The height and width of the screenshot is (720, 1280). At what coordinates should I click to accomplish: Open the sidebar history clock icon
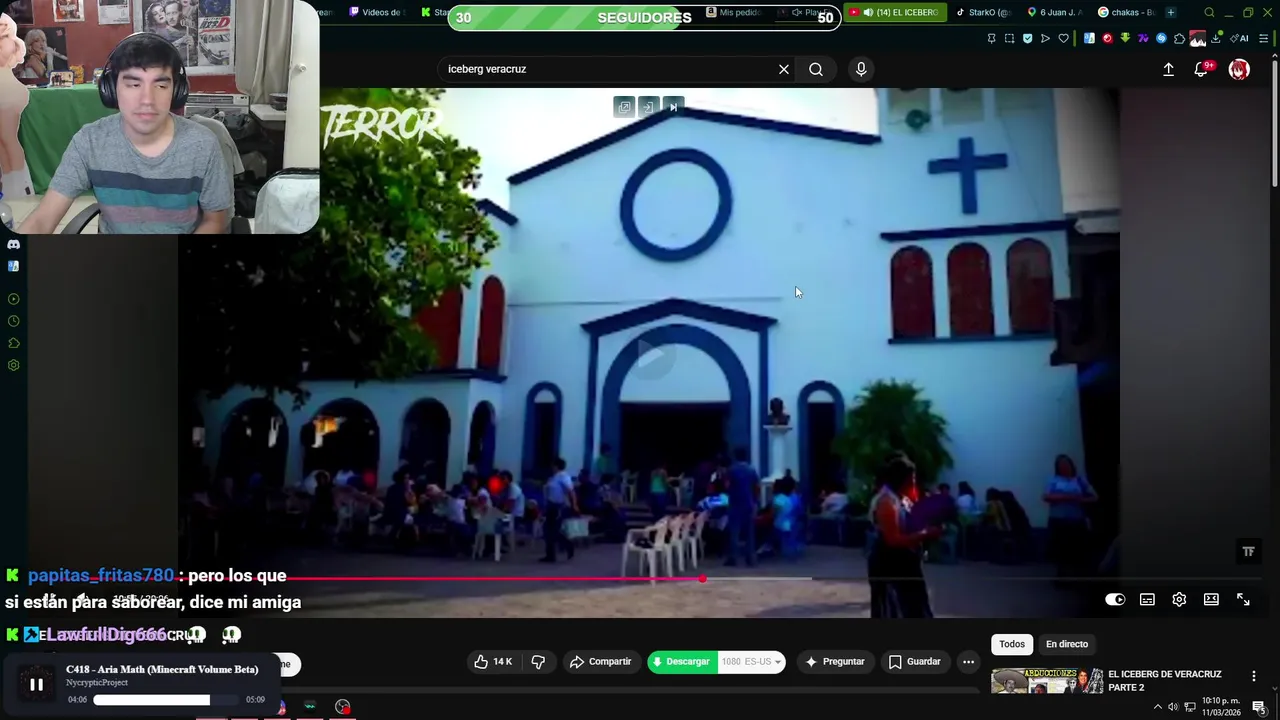[13, 321]
